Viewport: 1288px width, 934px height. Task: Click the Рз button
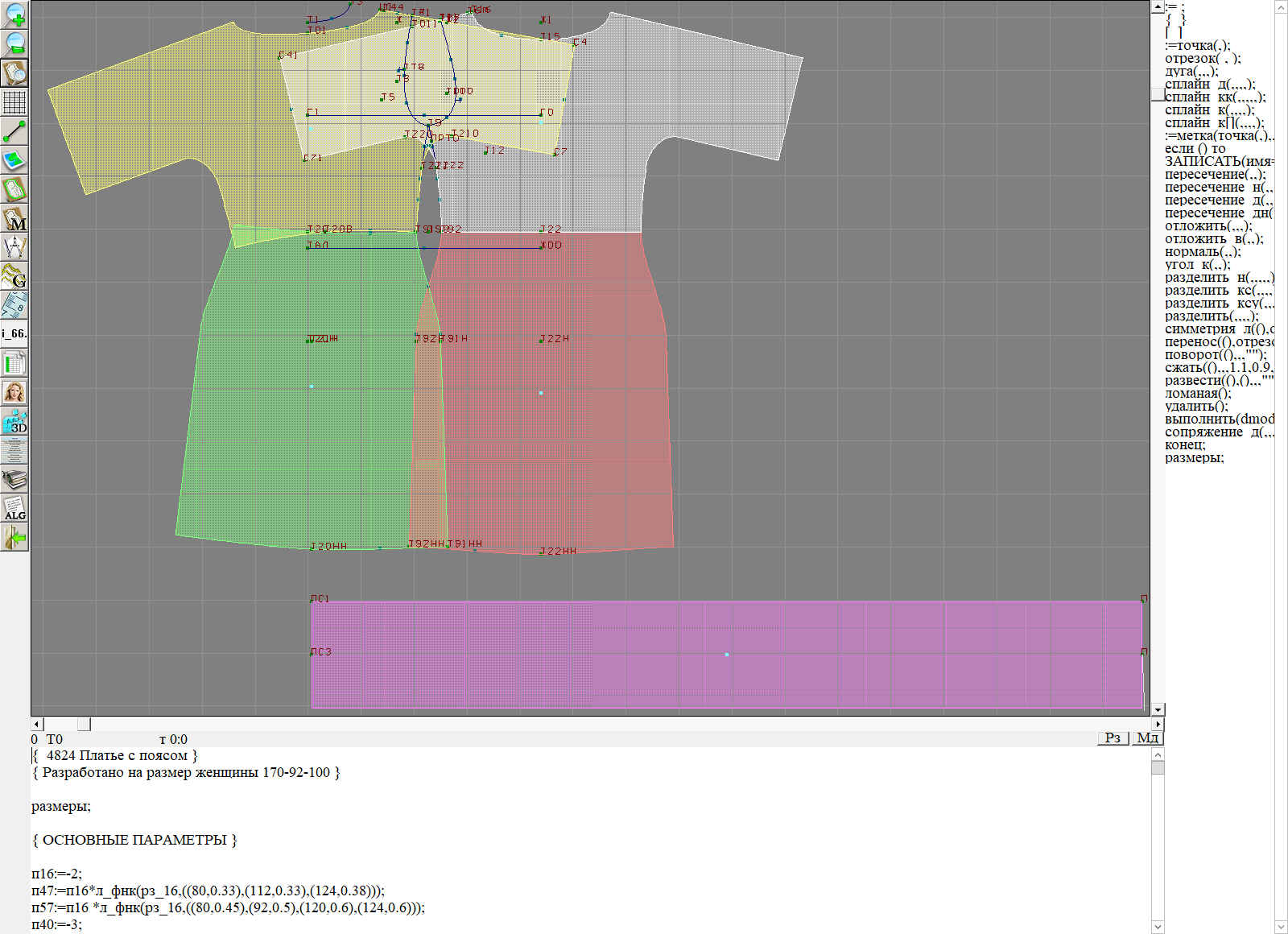click(1113, 738)
